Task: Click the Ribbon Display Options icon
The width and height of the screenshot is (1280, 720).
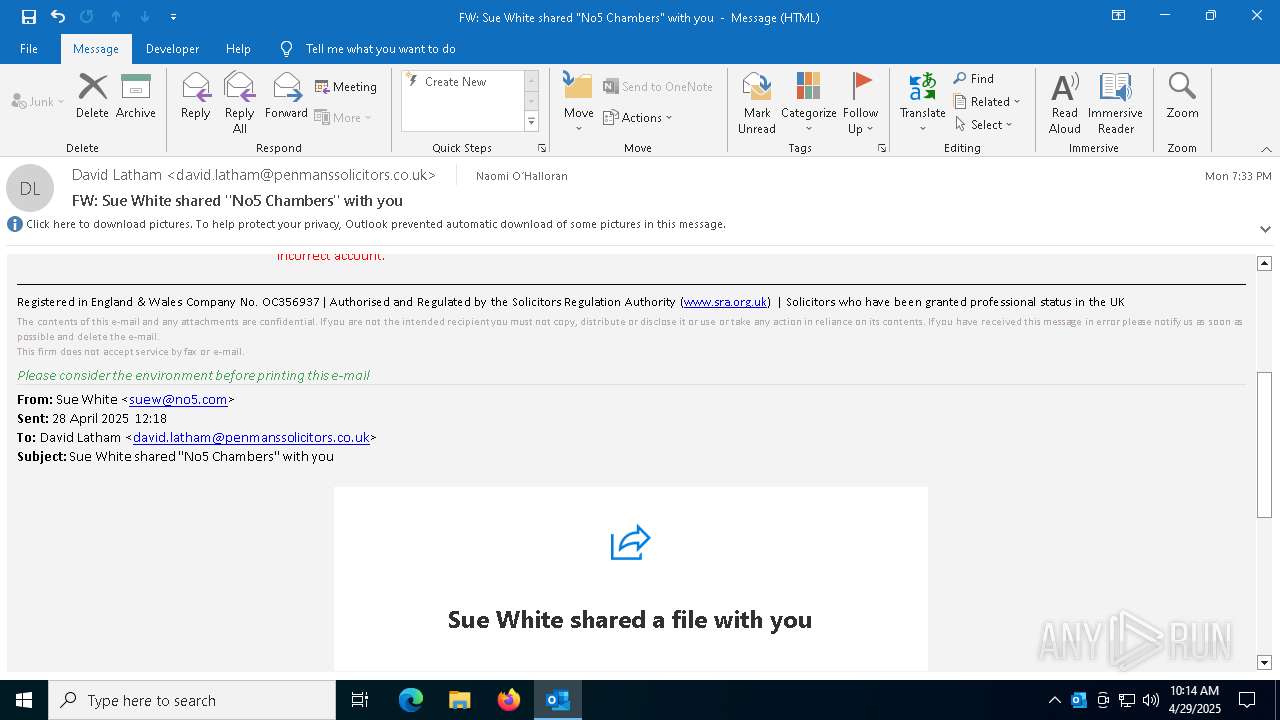Action: coord(1119,16)
